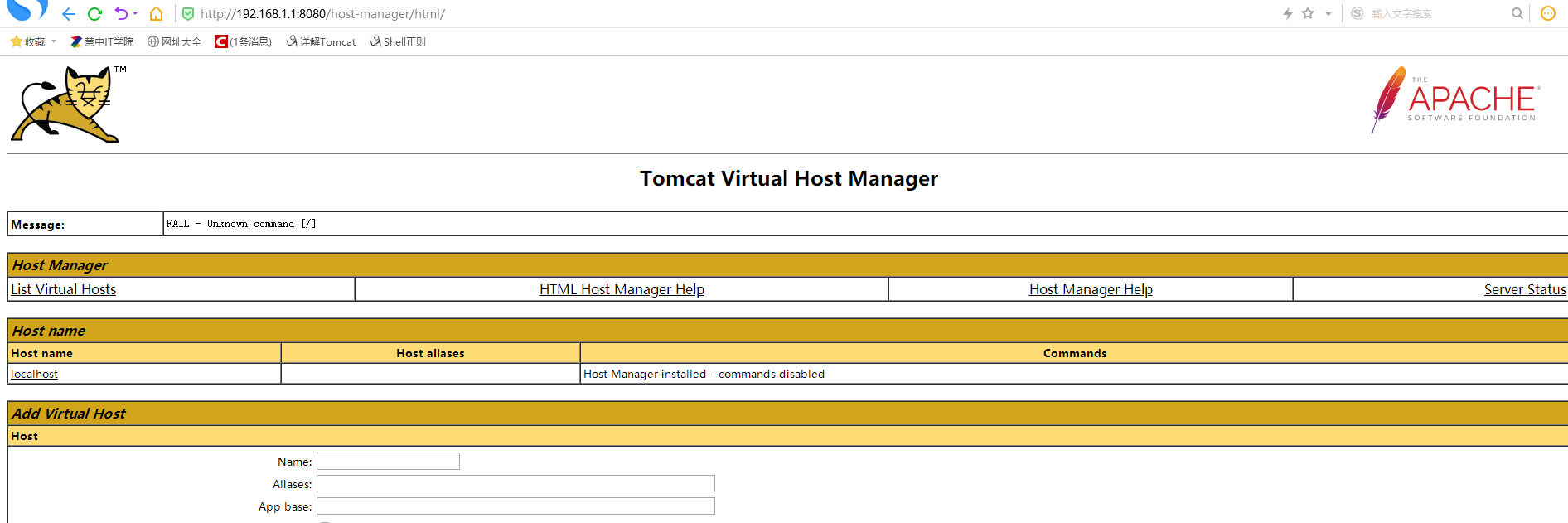Reload the page with the green refresh icon
Viewport: 1568px width, 523px height.
[94, 14]
